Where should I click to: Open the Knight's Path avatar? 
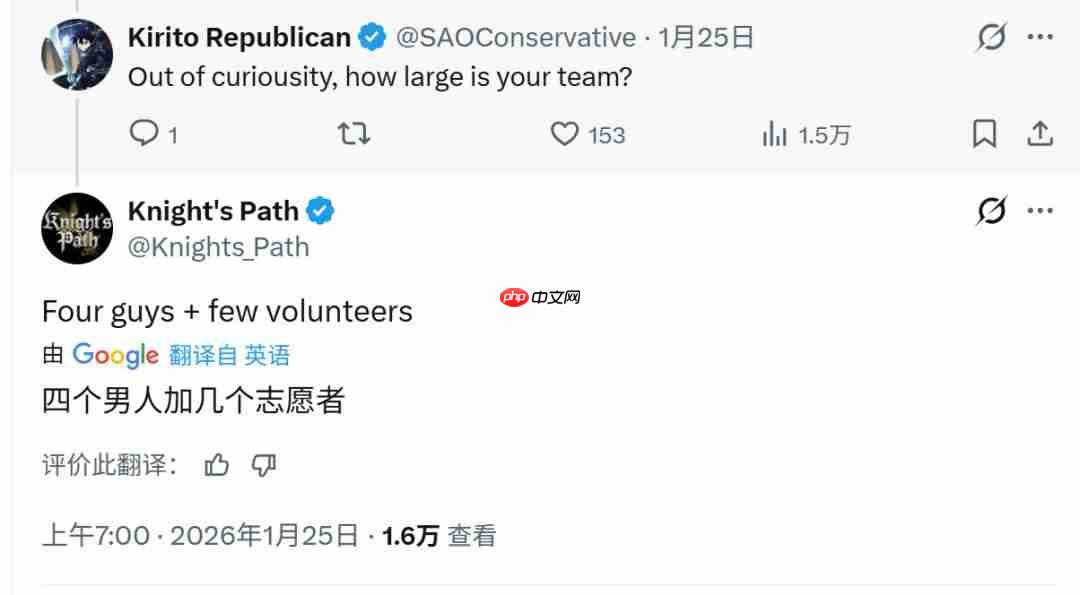click(77, 228)
